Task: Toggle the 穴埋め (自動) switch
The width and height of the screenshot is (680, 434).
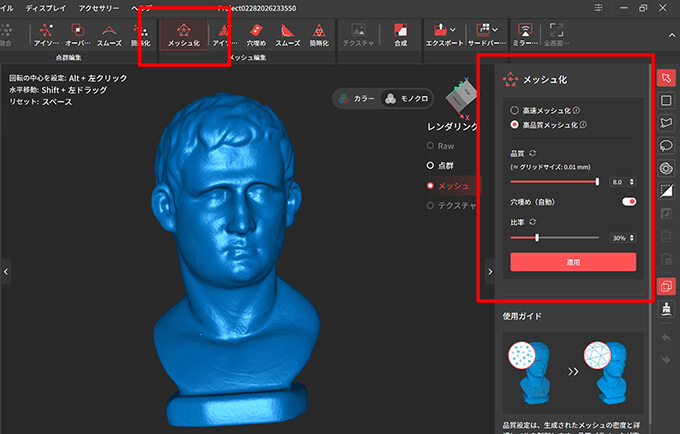Action: 629,202
